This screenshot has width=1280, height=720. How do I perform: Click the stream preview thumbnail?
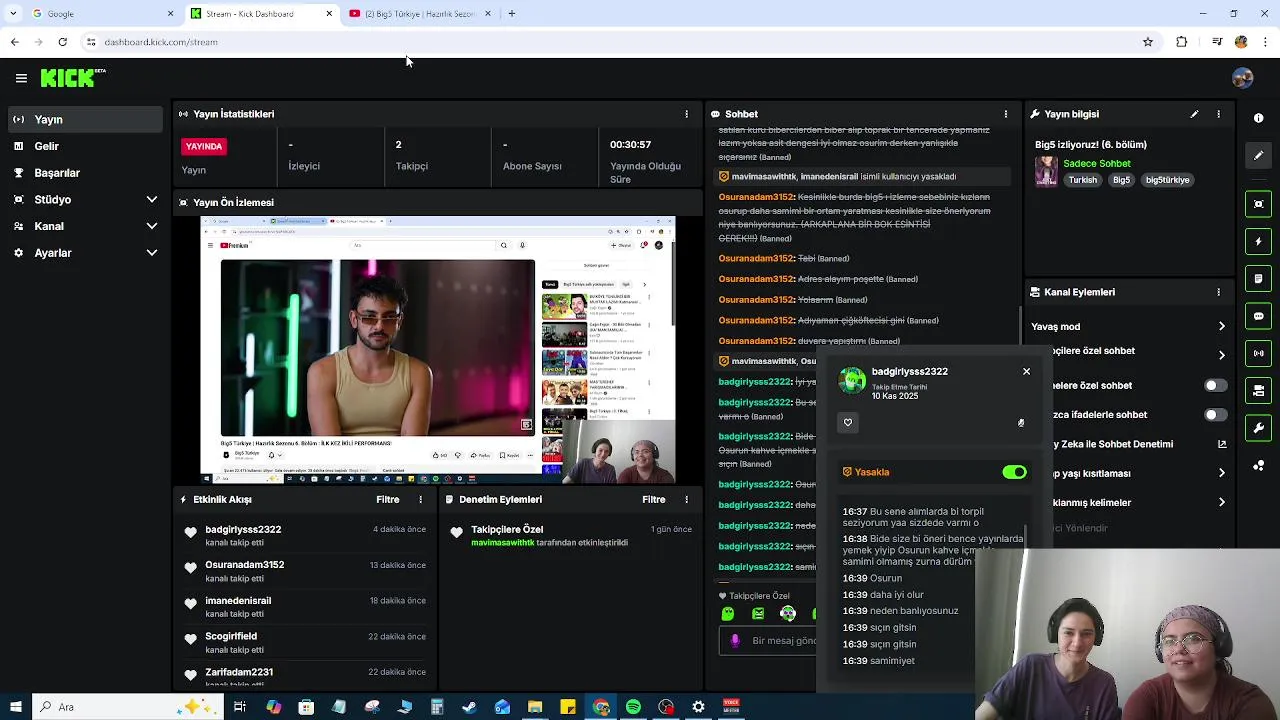(x=438, y=350)
